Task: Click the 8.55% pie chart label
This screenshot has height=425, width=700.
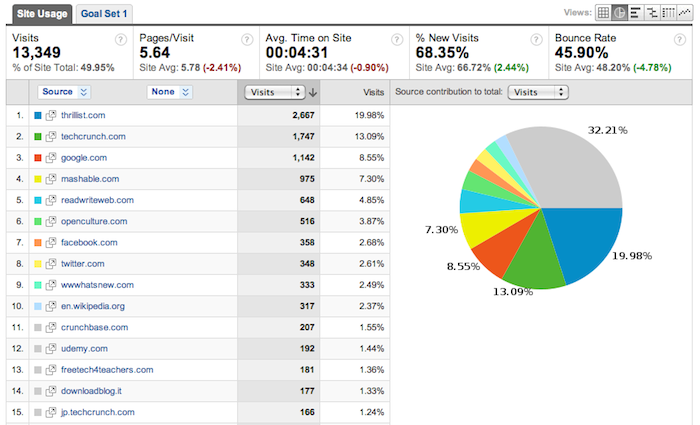Action: [463, 267]
